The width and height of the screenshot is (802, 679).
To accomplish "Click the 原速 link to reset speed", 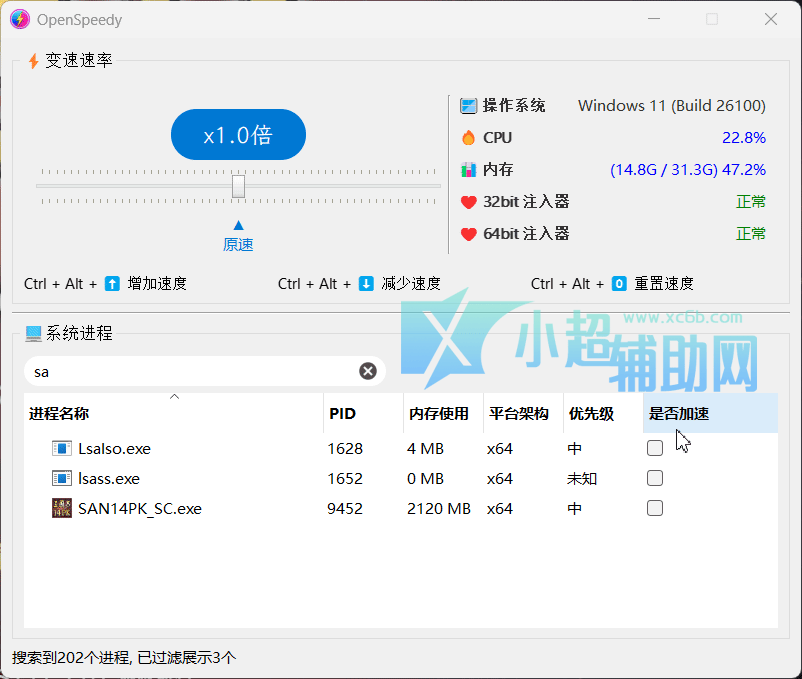I will pyautogui.click(x=238, y=243).
